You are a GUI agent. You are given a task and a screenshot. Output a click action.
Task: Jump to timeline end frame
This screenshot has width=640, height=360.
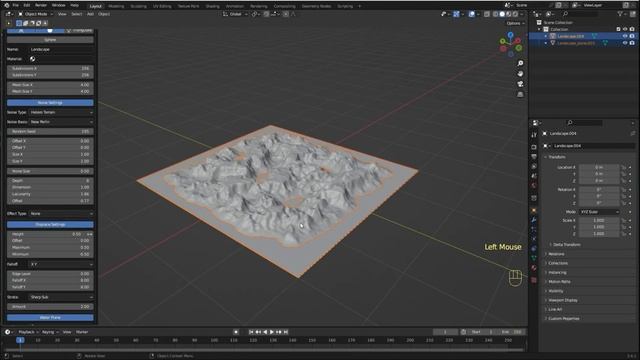pos(286,332)
